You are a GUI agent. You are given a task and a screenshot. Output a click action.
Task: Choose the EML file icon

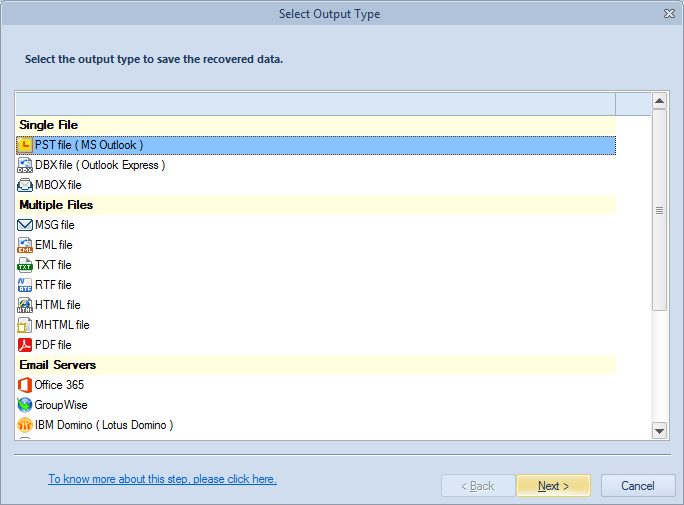pyautogui.click(x=25, y=245)
